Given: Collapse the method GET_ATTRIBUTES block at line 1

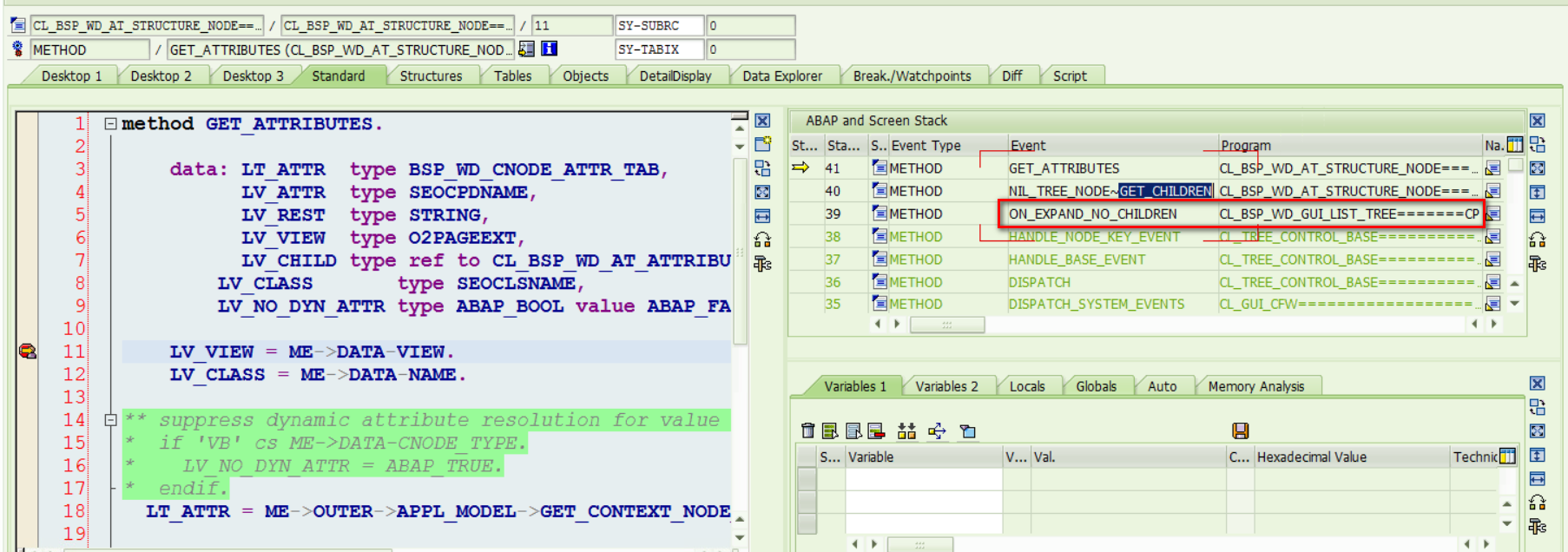Looking at the screenshot, I should (110, 123).
